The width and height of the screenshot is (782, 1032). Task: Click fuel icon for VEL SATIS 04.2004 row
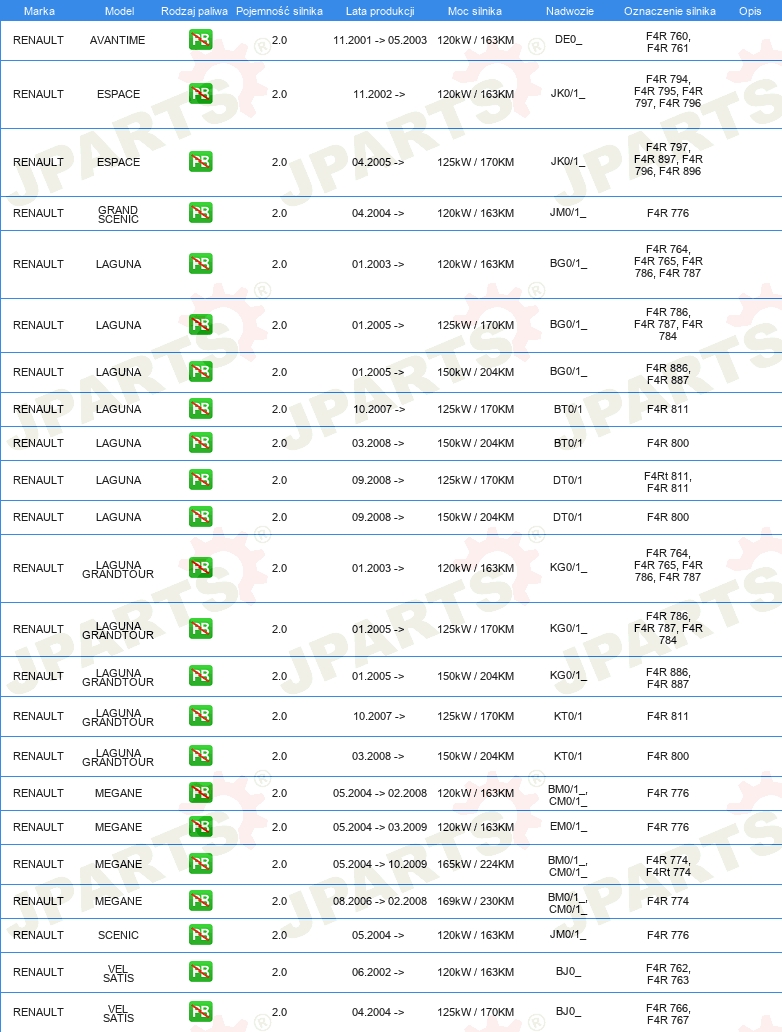(201, 1012)
